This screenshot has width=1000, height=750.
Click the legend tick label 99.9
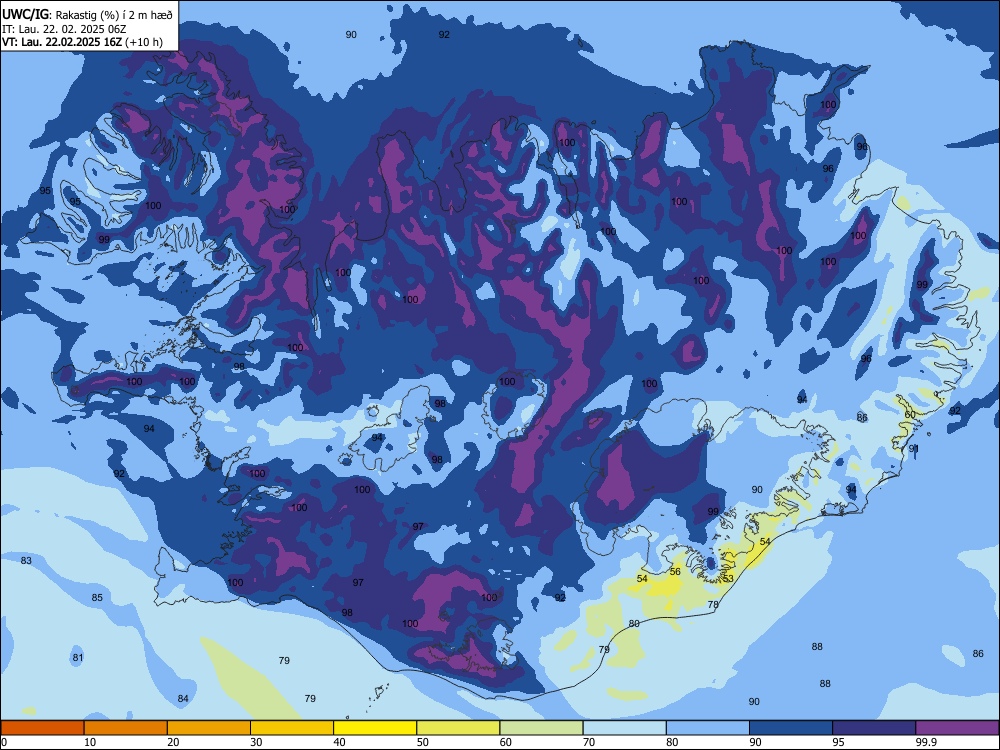[926, 742]
